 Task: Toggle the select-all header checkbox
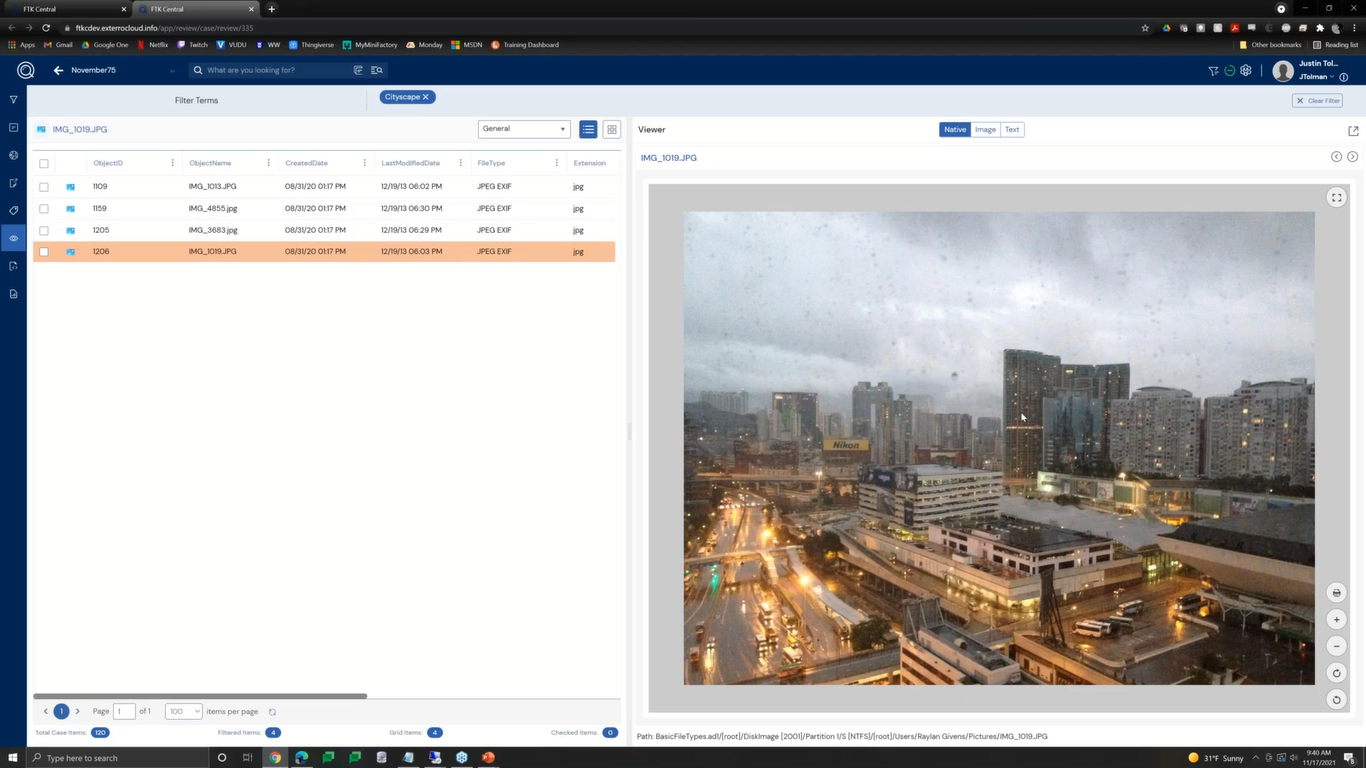(44, 163)
